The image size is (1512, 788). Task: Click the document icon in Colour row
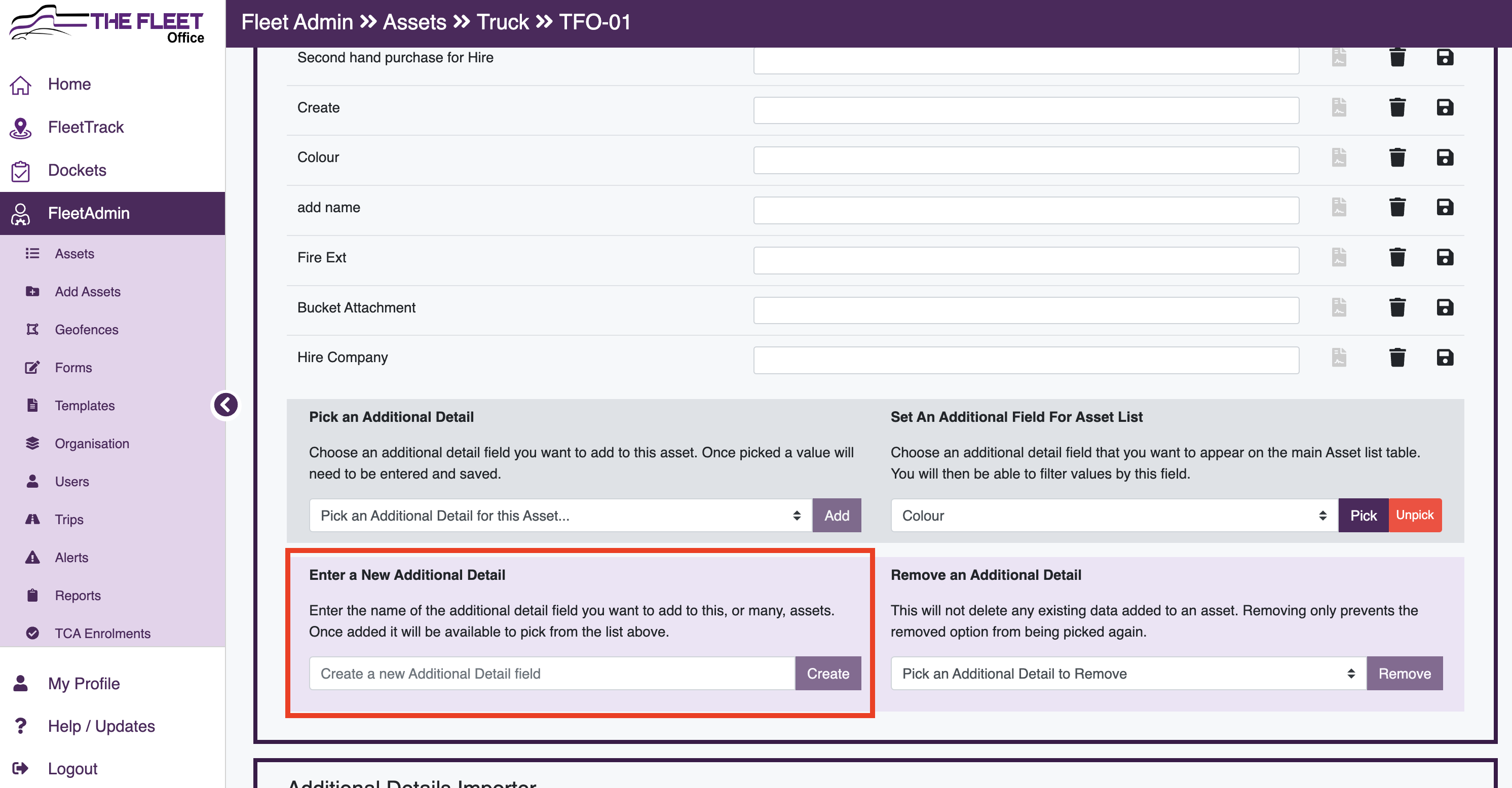tap(1339, 157)
